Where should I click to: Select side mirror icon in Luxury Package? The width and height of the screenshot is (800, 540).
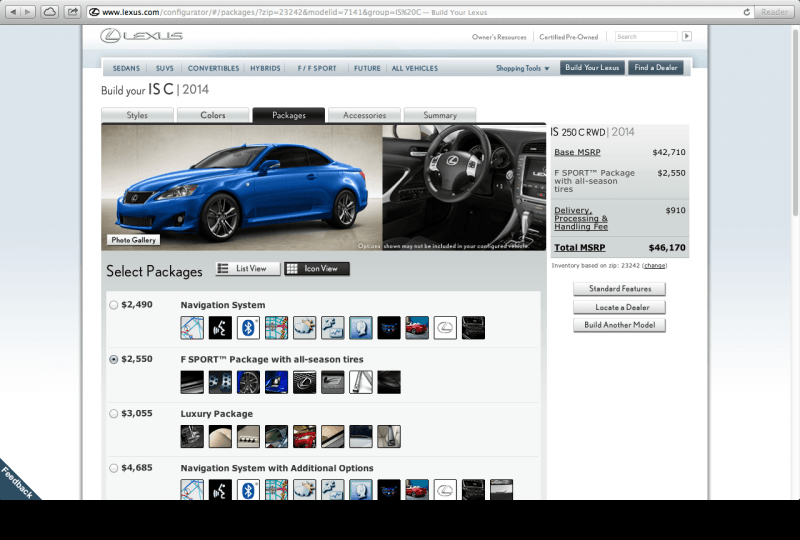pyautogui.click(x=276, y=436)
